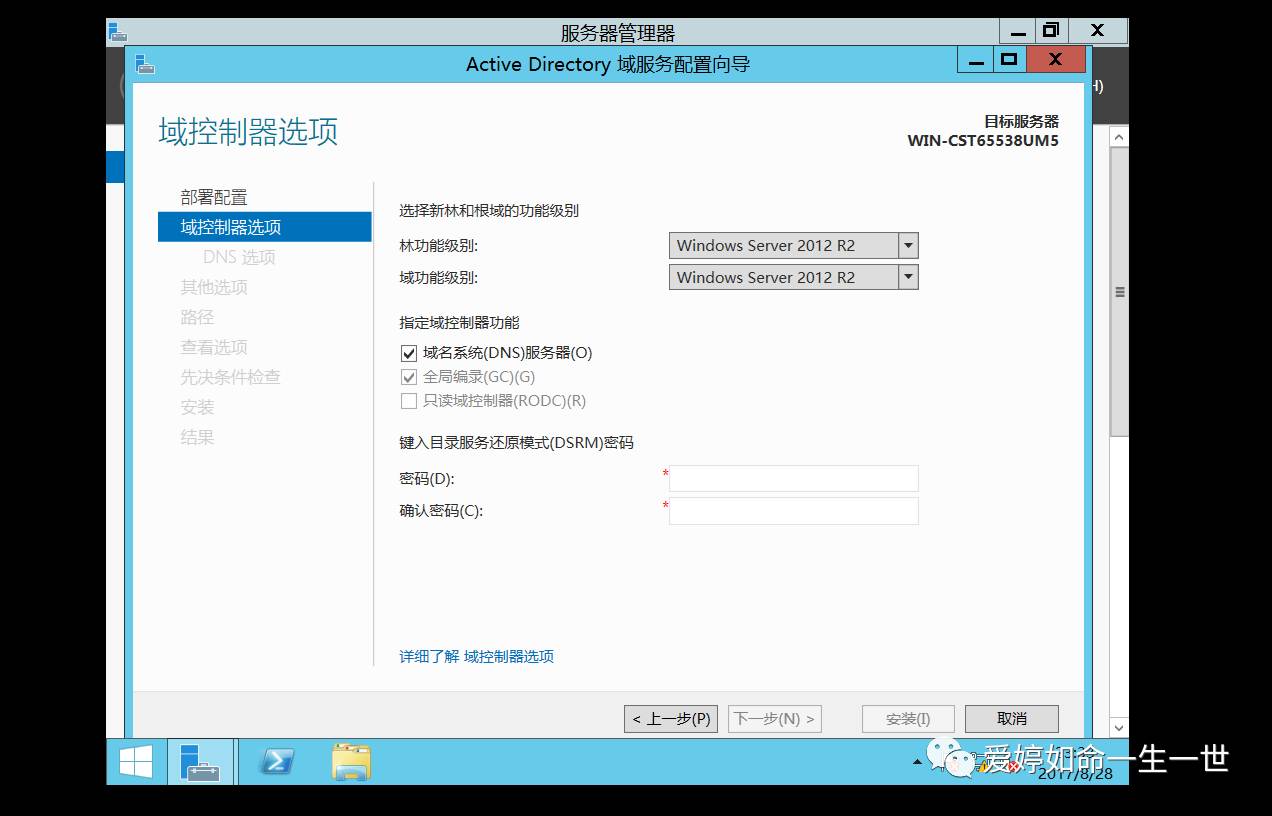The image size is (1272, 816).
Task: Minimize the Active Directory wizard window
Action: pos(974,60)
